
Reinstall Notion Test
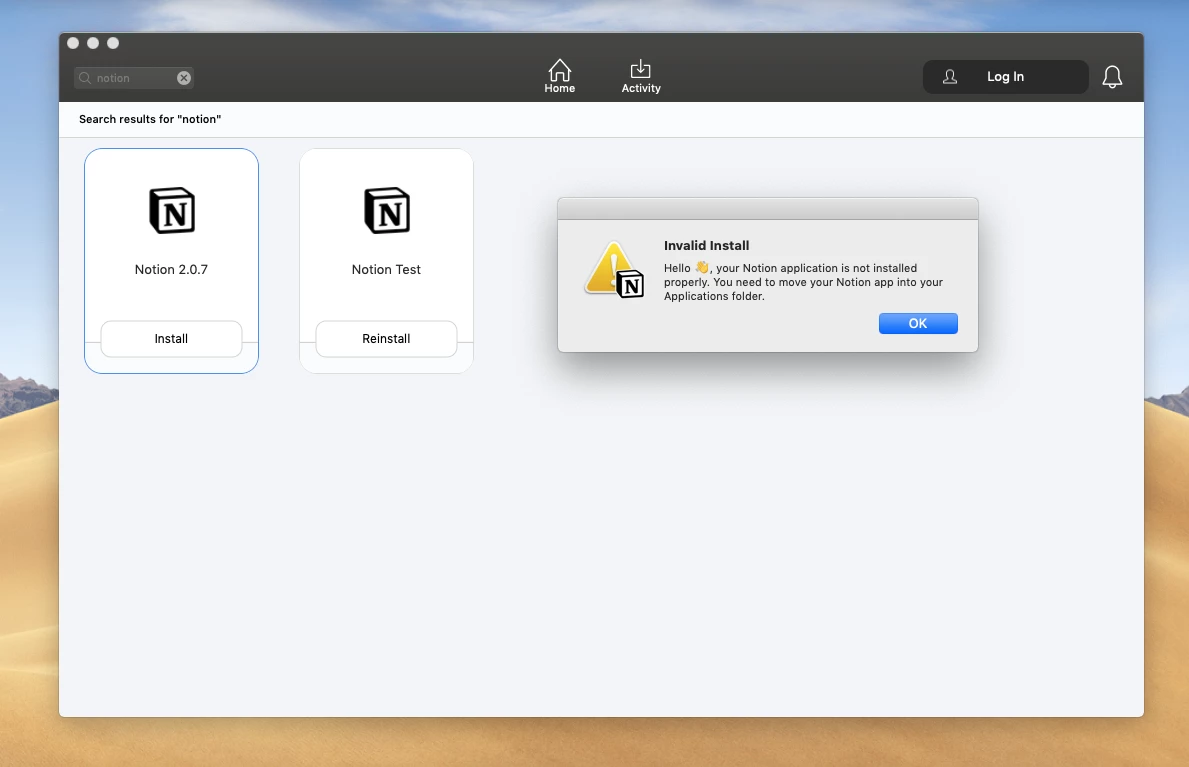[x=386, y=338]
